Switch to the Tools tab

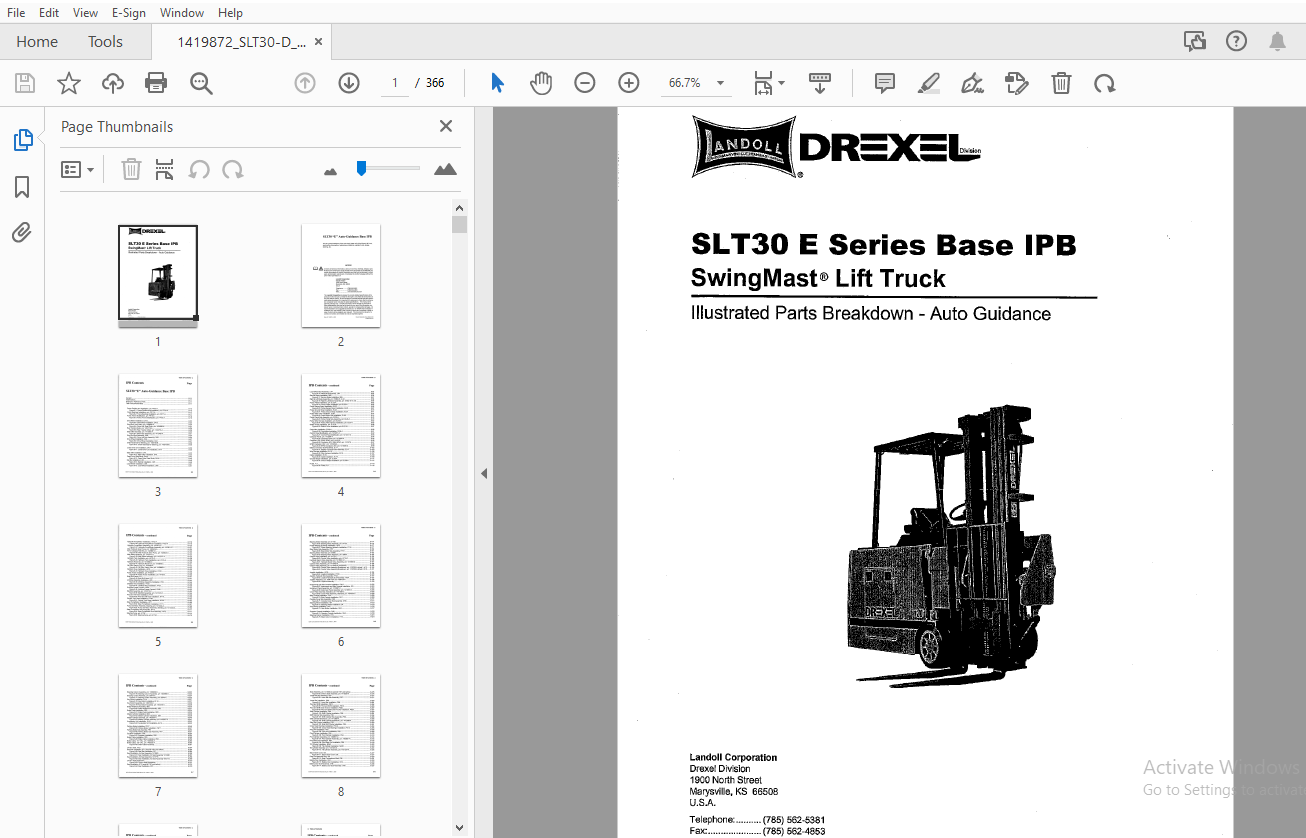[105, 42]
